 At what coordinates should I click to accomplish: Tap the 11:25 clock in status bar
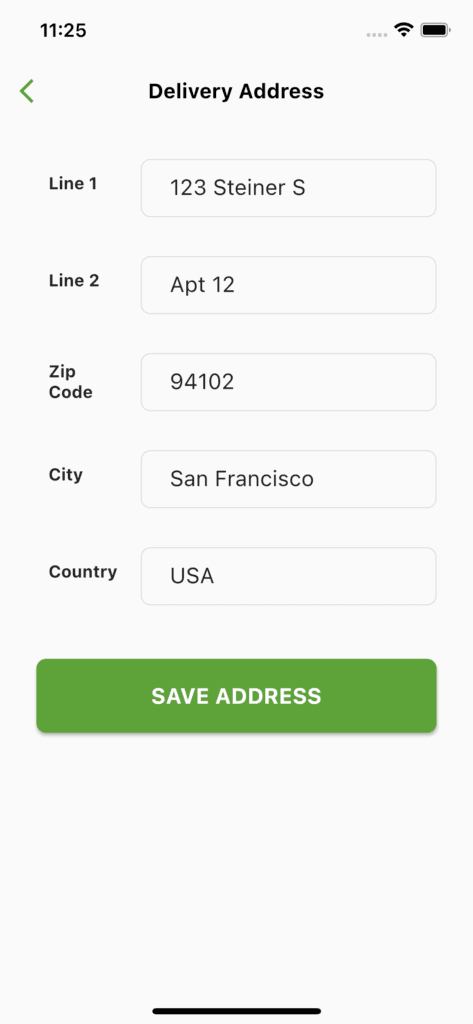[x=63, y=30]
